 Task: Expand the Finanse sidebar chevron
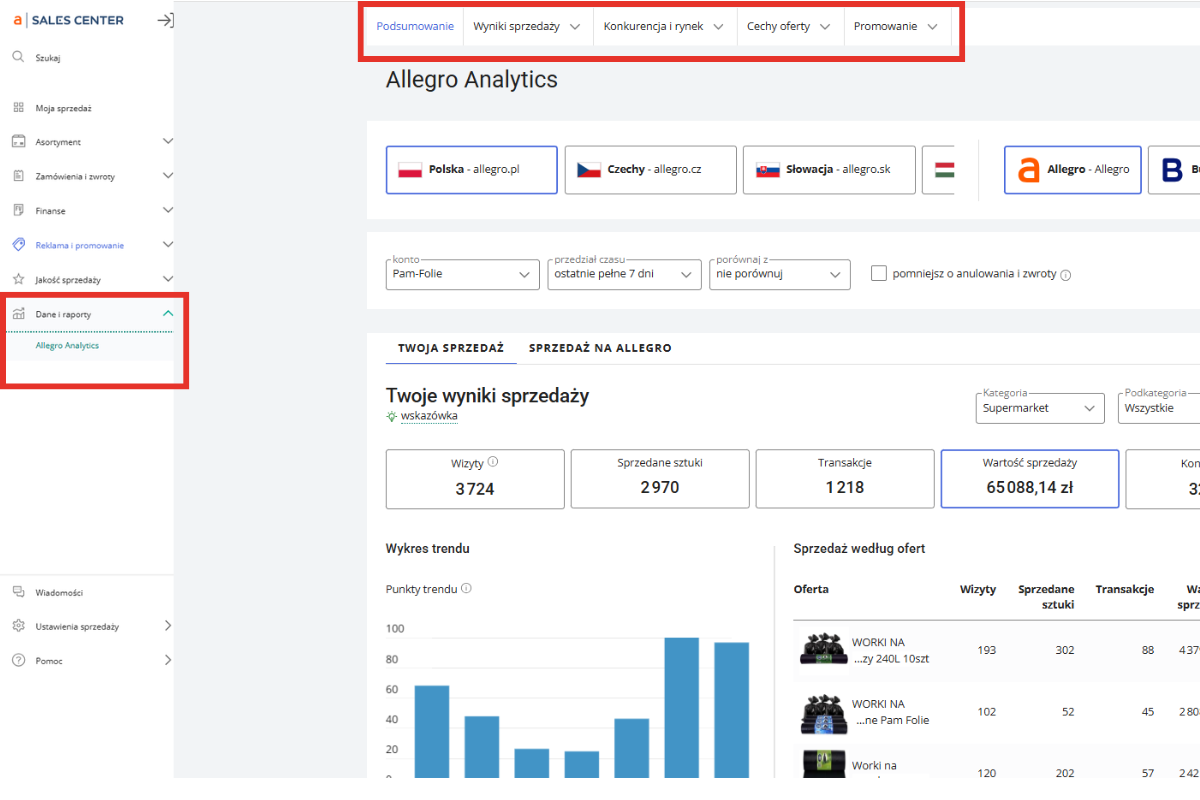tap(168, 211)
